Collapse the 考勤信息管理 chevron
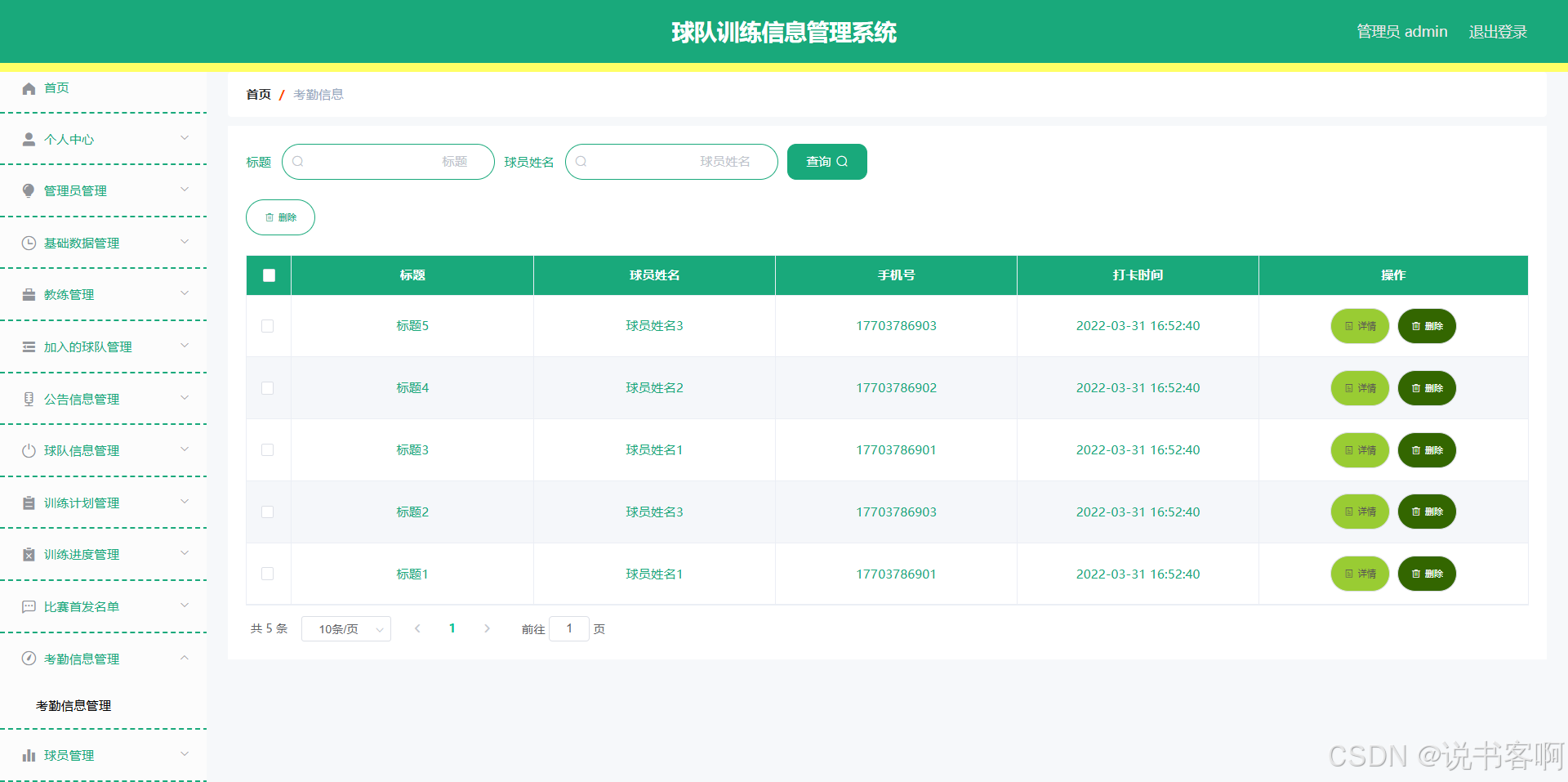1568x782 pixels. coord(185,658)
